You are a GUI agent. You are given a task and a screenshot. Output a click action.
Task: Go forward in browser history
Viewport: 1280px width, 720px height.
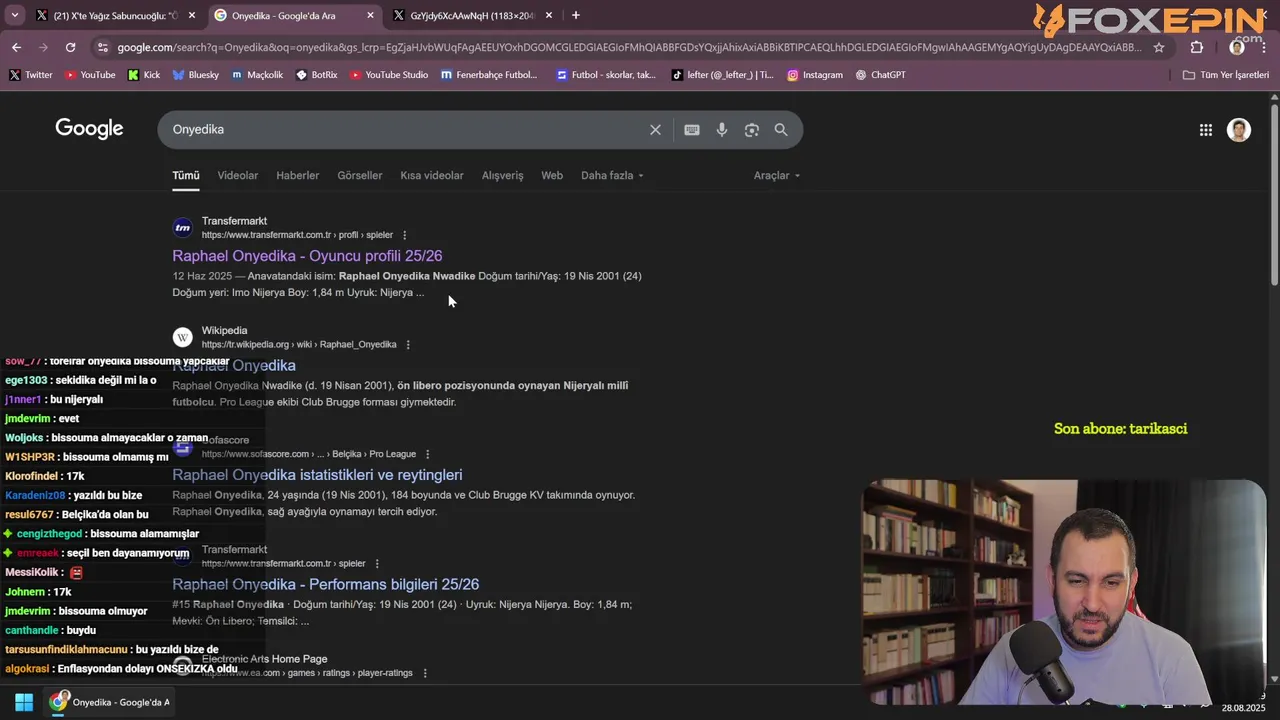43,47
